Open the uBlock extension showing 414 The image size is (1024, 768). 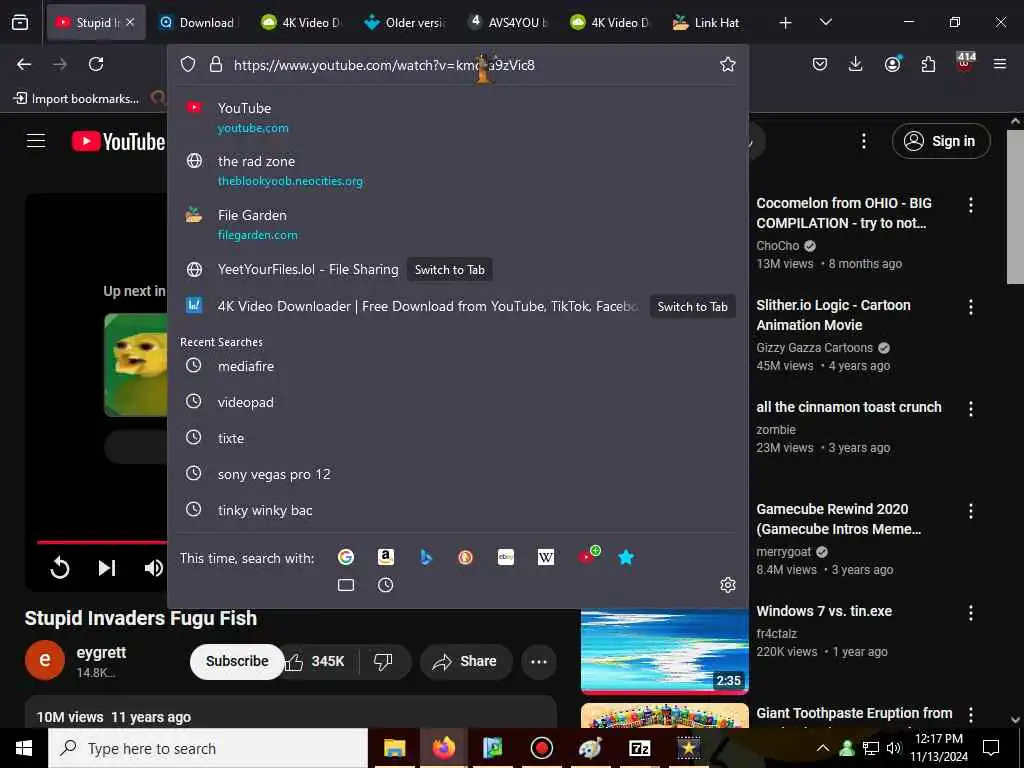coord(965,63)
